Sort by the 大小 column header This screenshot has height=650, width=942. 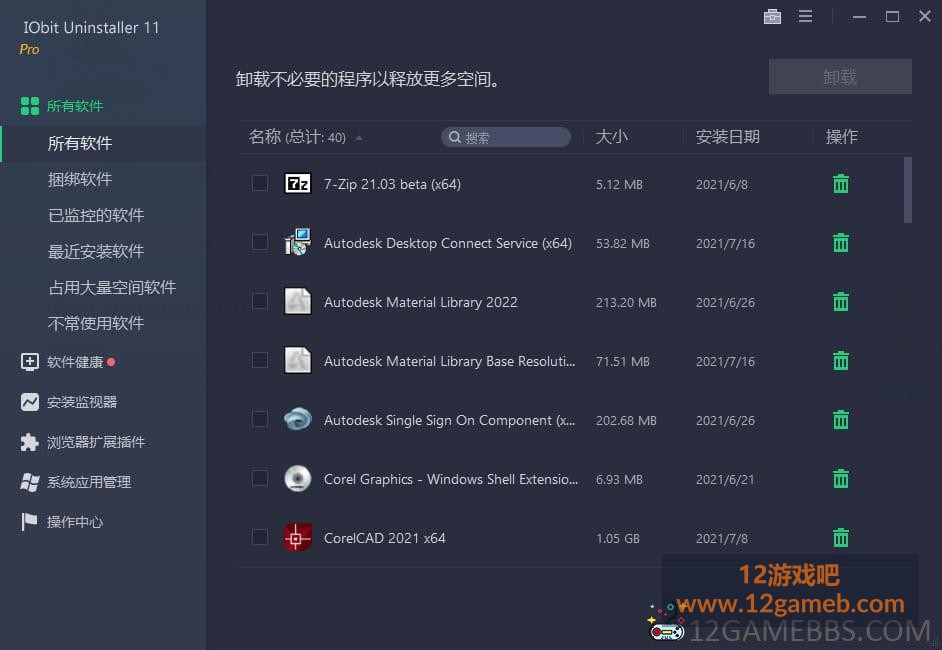point(612,137)
